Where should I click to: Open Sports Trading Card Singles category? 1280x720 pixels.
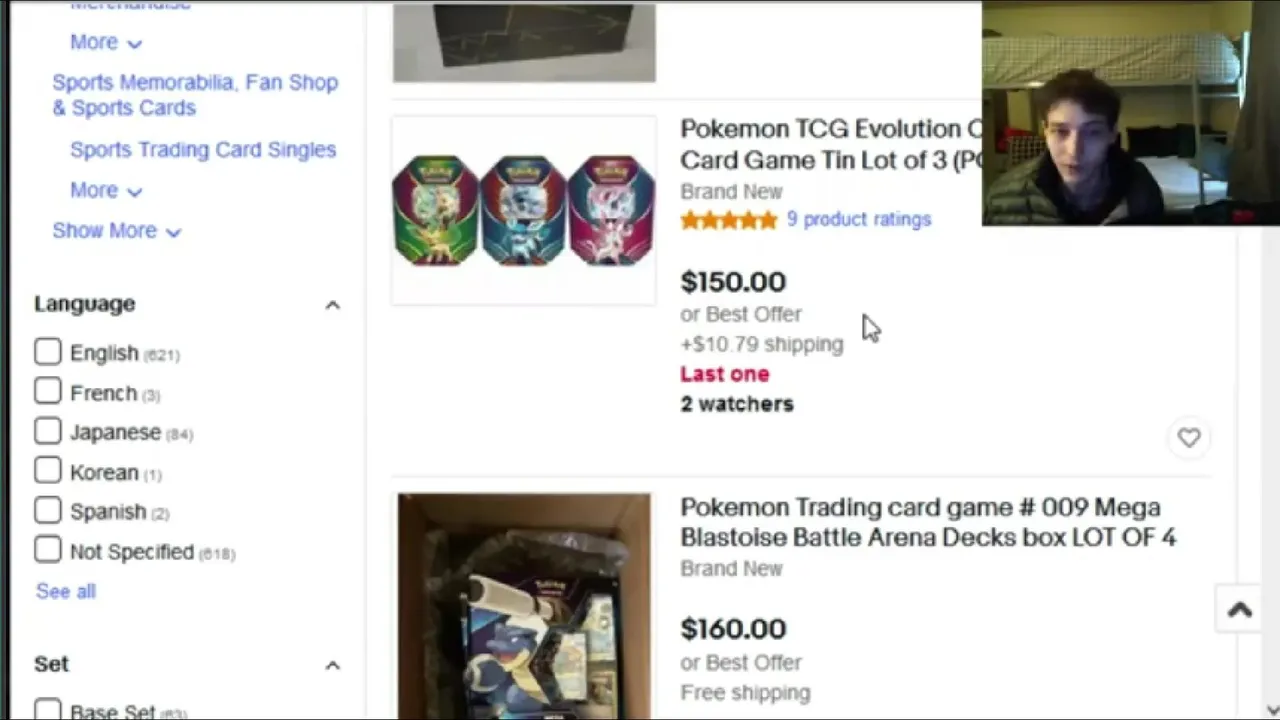(203, 150)
